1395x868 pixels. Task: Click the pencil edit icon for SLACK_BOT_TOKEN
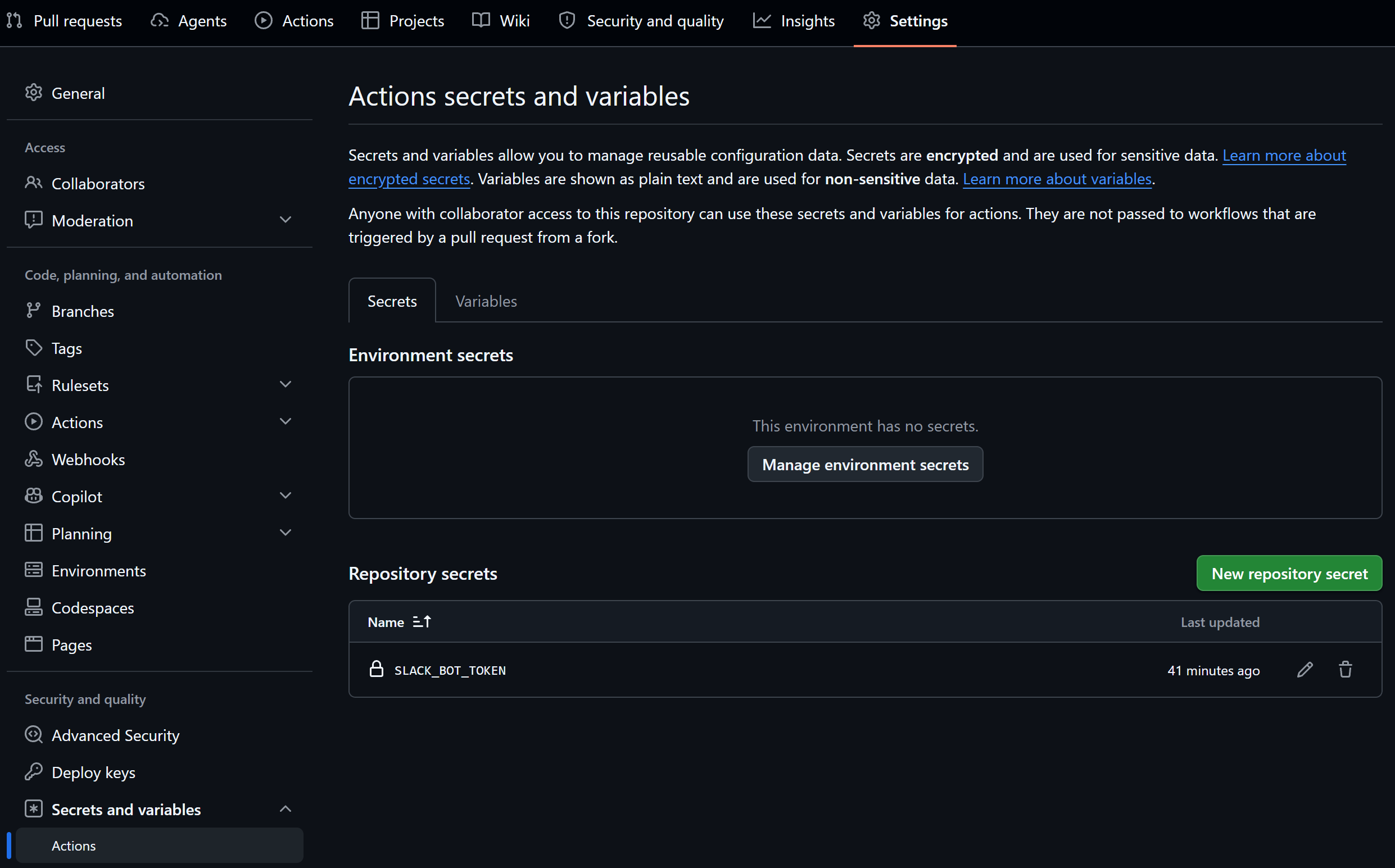pyautogui.click(x=1305, y=669)
